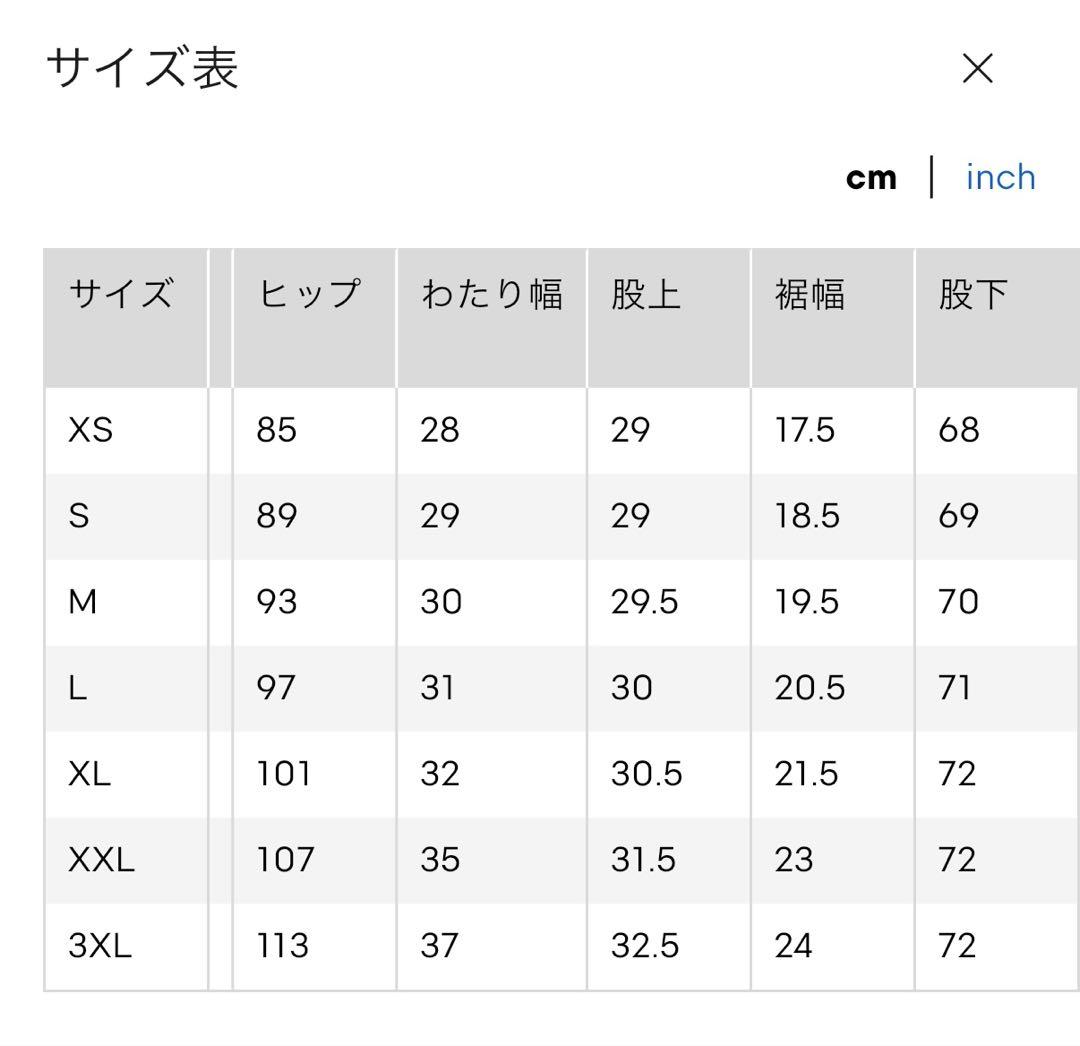Select the S size row label
This screenshot has height=1046, width=1080.
tap(79, 516)
